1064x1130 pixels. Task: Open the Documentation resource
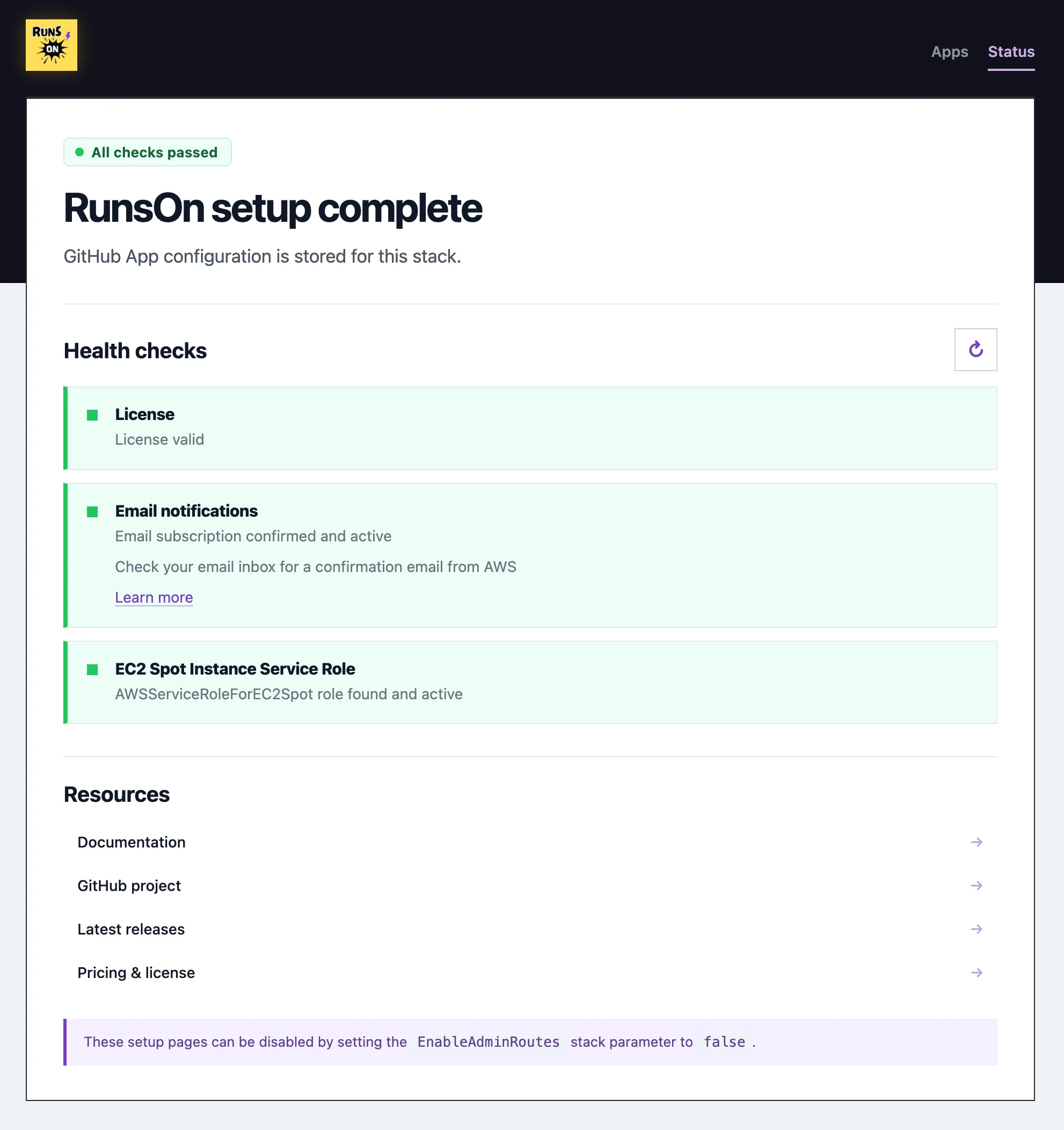click(x=530, y=842)
